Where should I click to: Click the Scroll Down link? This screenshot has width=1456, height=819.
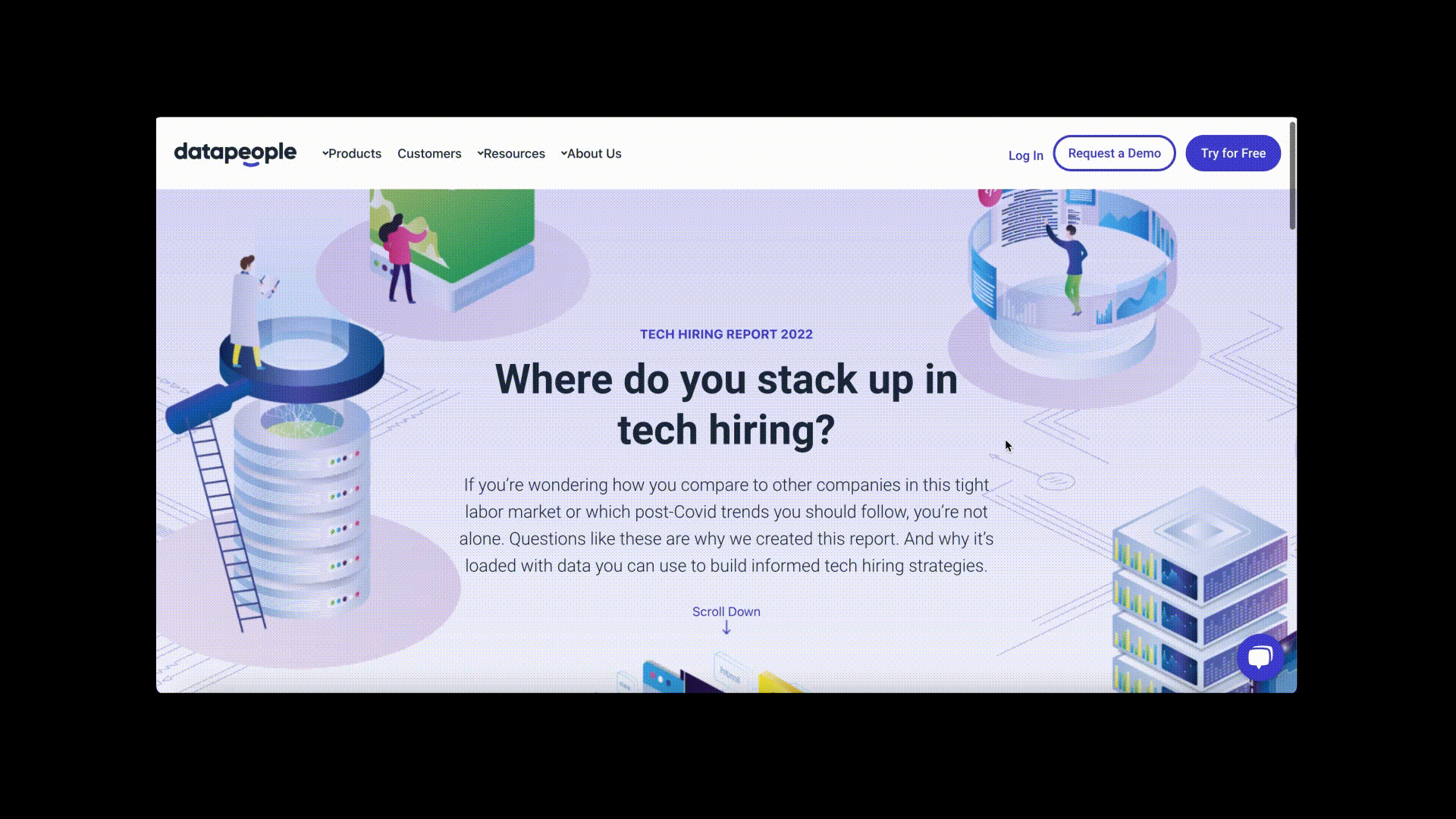tap(726, 611)
